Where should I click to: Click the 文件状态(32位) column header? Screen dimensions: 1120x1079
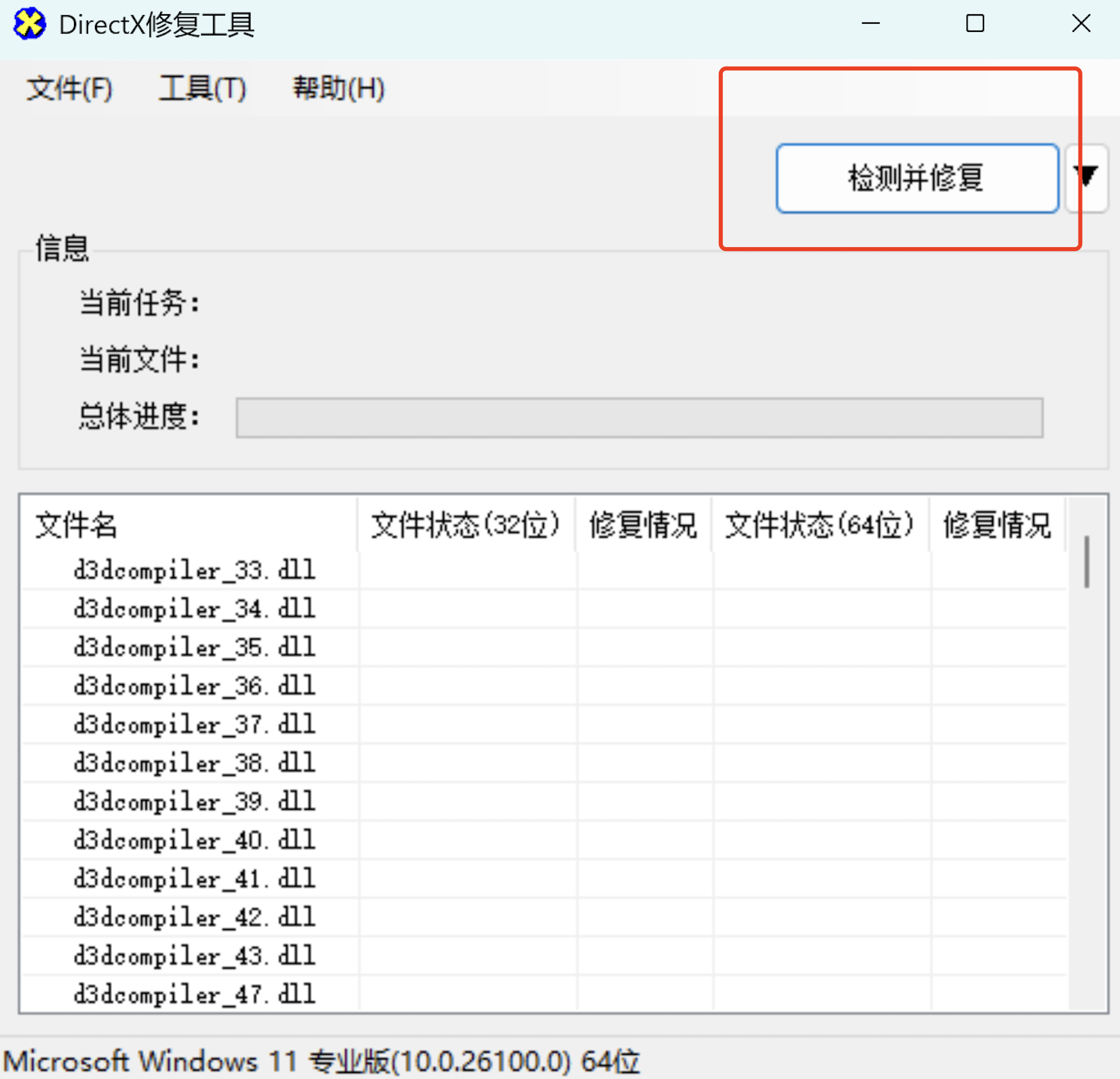point(465,525)
